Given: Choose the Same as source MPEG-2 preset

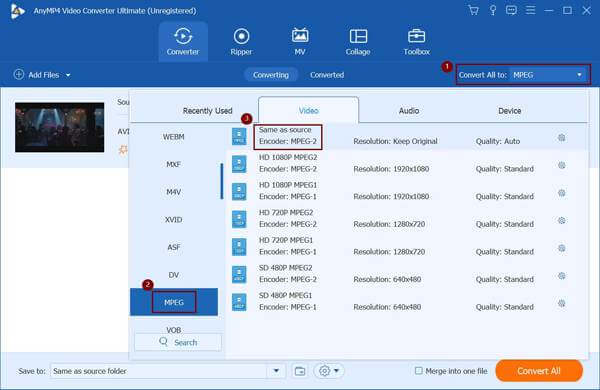Looking at the screenshot, I should click(407, 136).
